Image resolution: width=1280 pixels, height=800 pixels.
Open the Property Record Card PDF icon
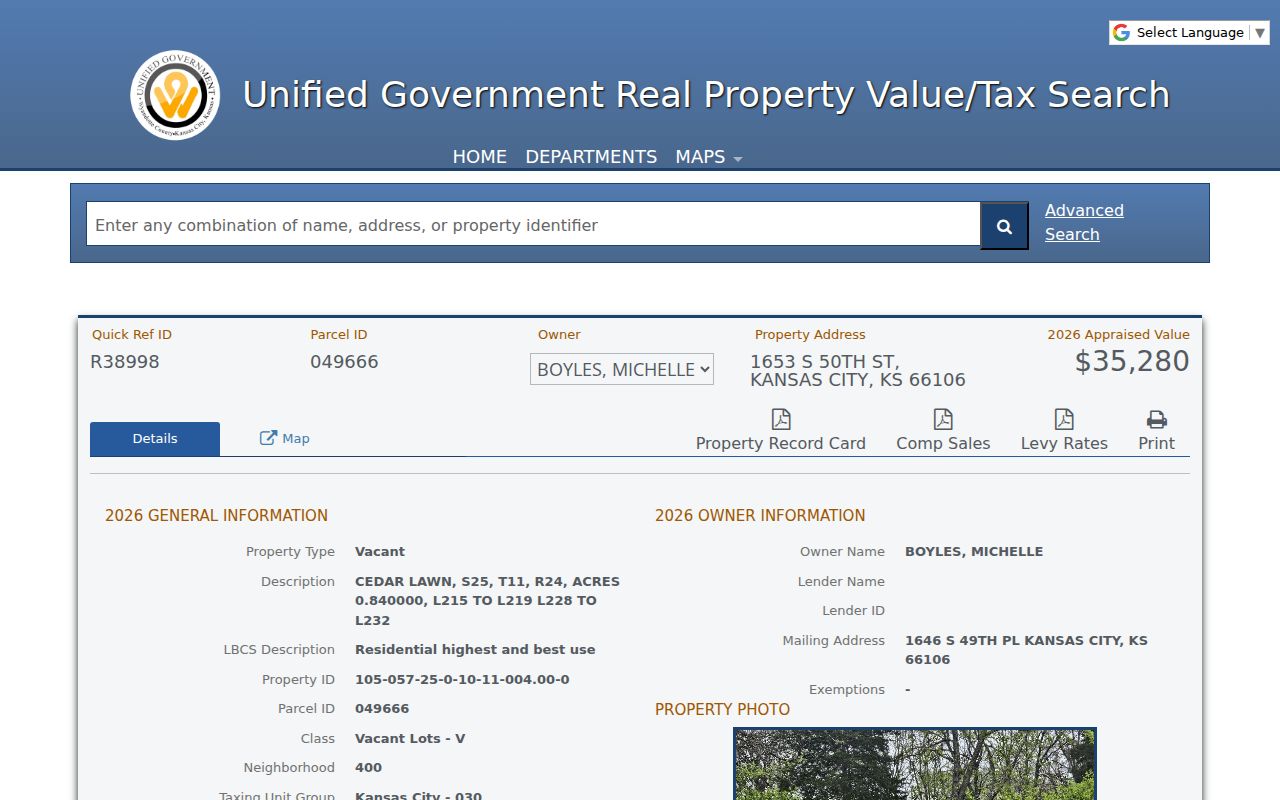781,419
